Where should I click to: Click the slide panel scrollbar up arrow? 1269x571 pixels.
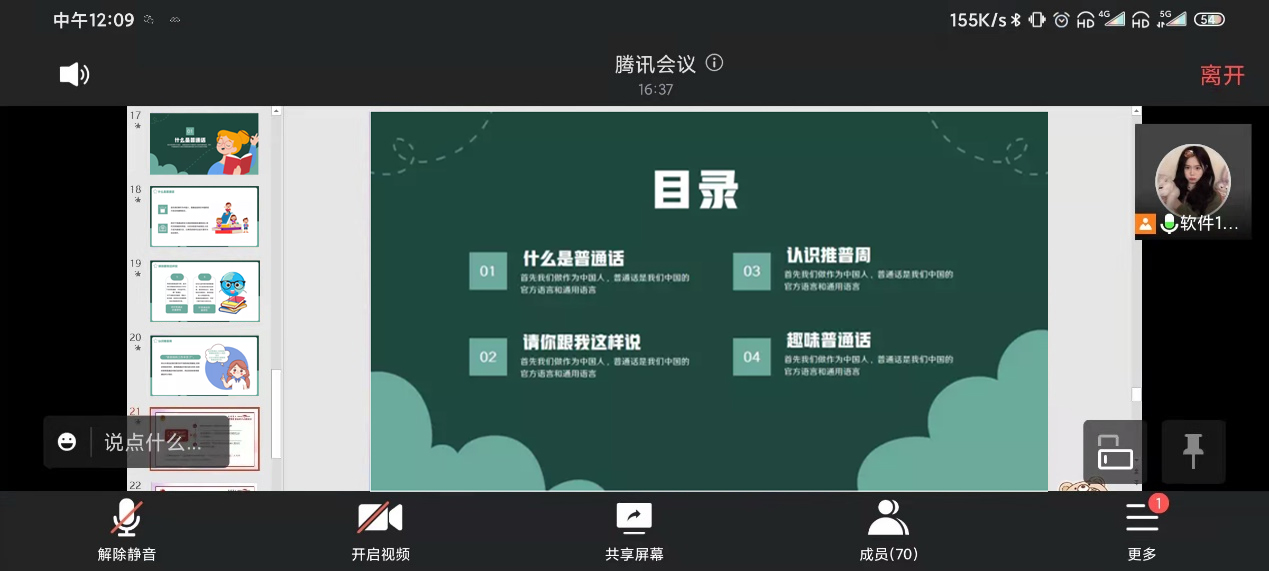coord(277,112)
